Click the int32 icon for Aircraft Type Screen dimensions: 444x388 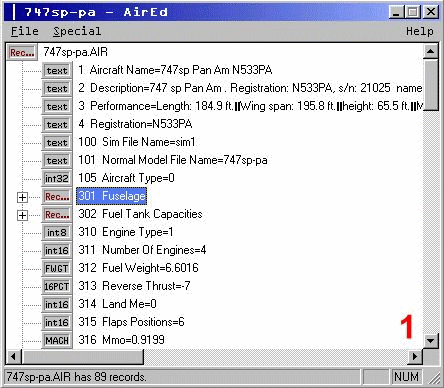pos(57,179)
